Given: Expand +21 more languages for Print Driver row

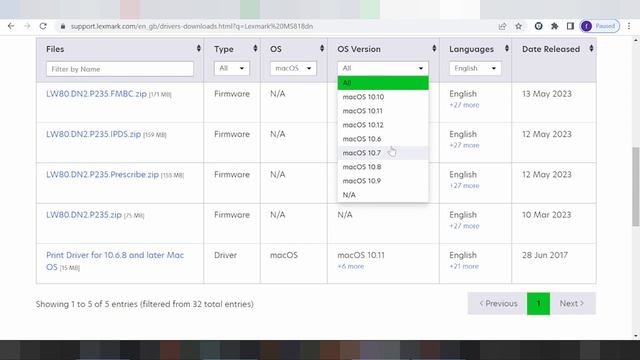Looking at the screenshot, I should click(x=464, y=266).
